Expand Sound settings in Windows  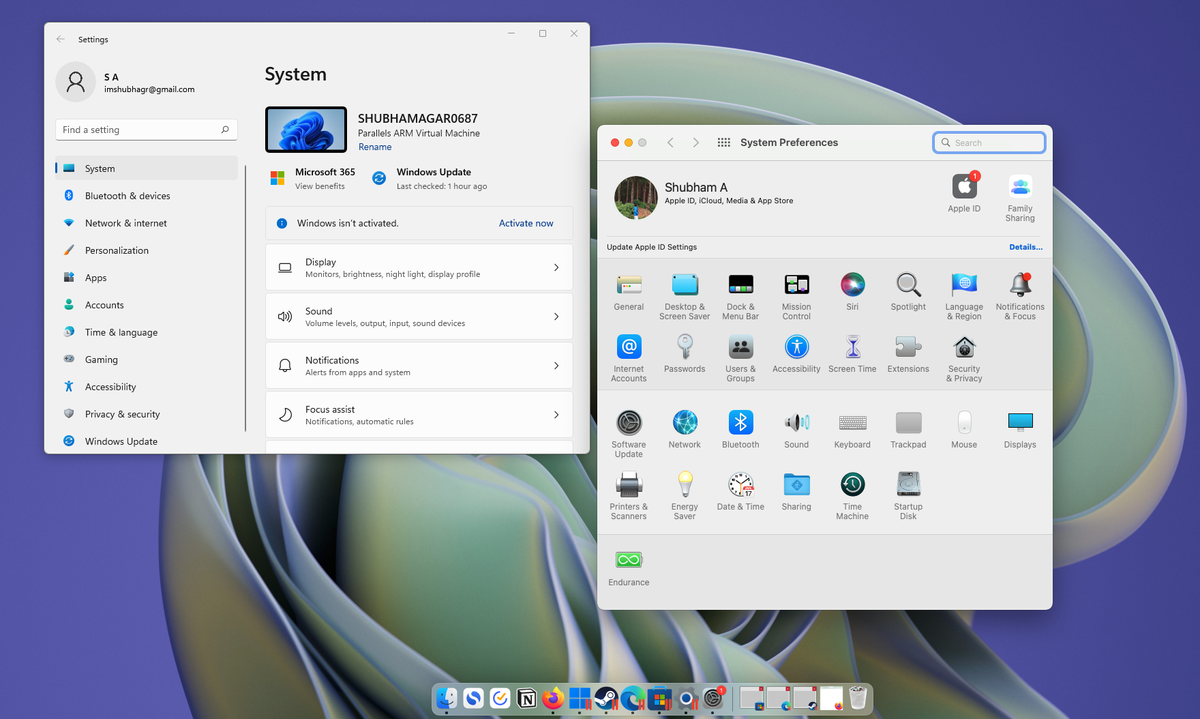[x=418, y=316]
